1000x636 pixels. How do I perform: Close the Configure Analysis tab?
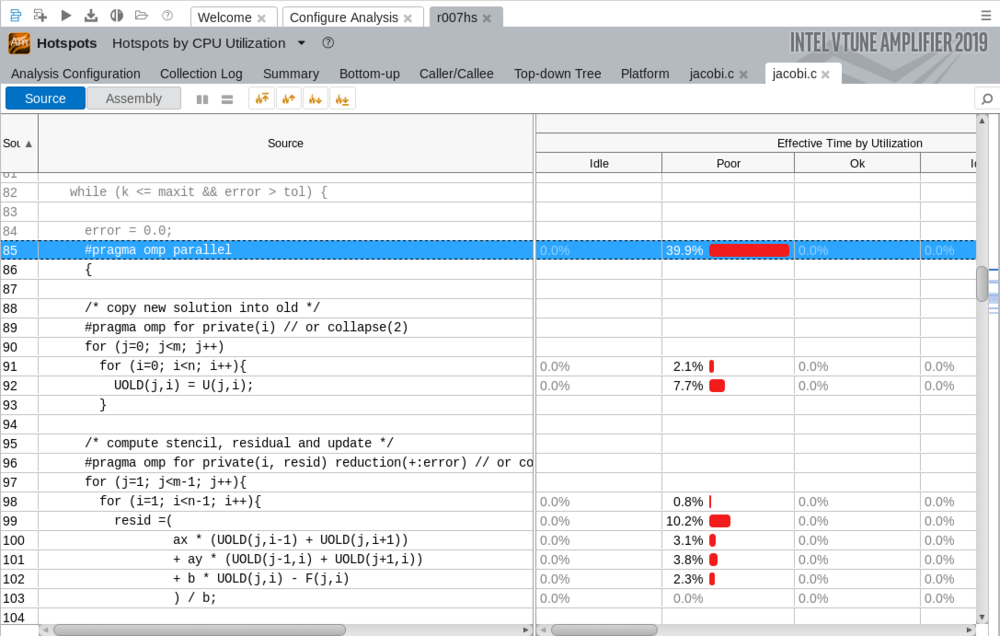(x=407, y=18)
